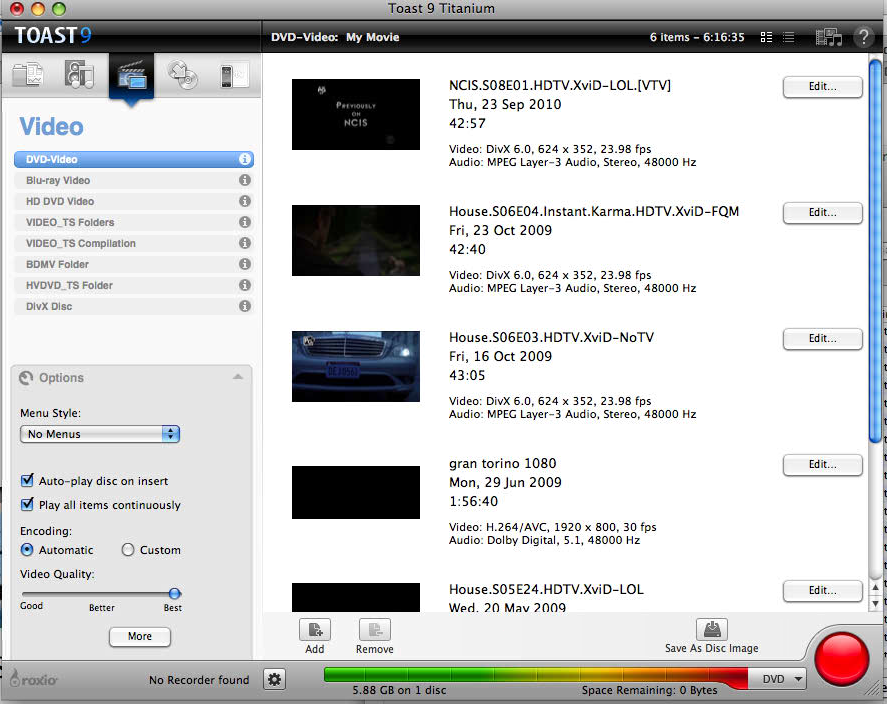The image size is (887, 704).
Task: Click the More options button
Action: 140,637
